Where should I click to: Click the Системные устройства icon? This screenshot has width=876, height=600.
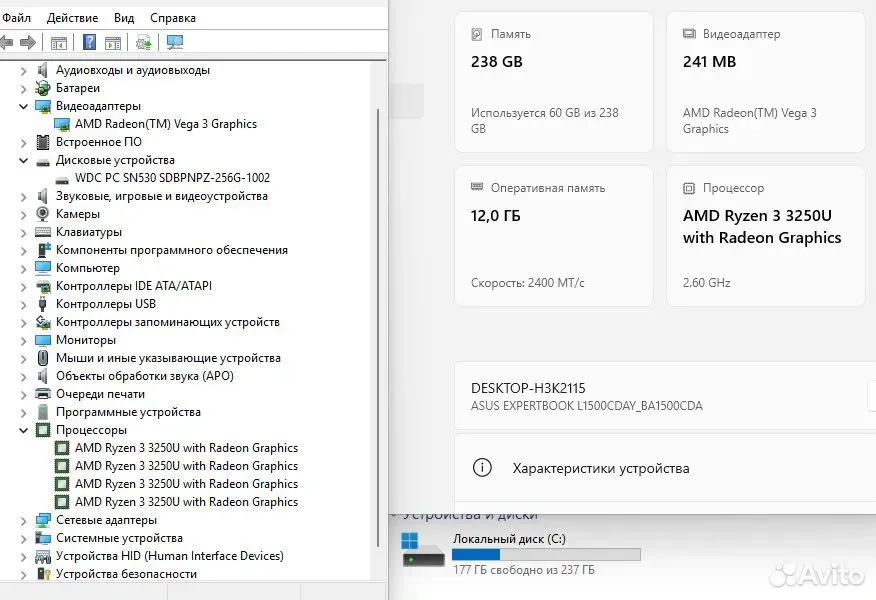pyautogui.click(x=42, y=538)
